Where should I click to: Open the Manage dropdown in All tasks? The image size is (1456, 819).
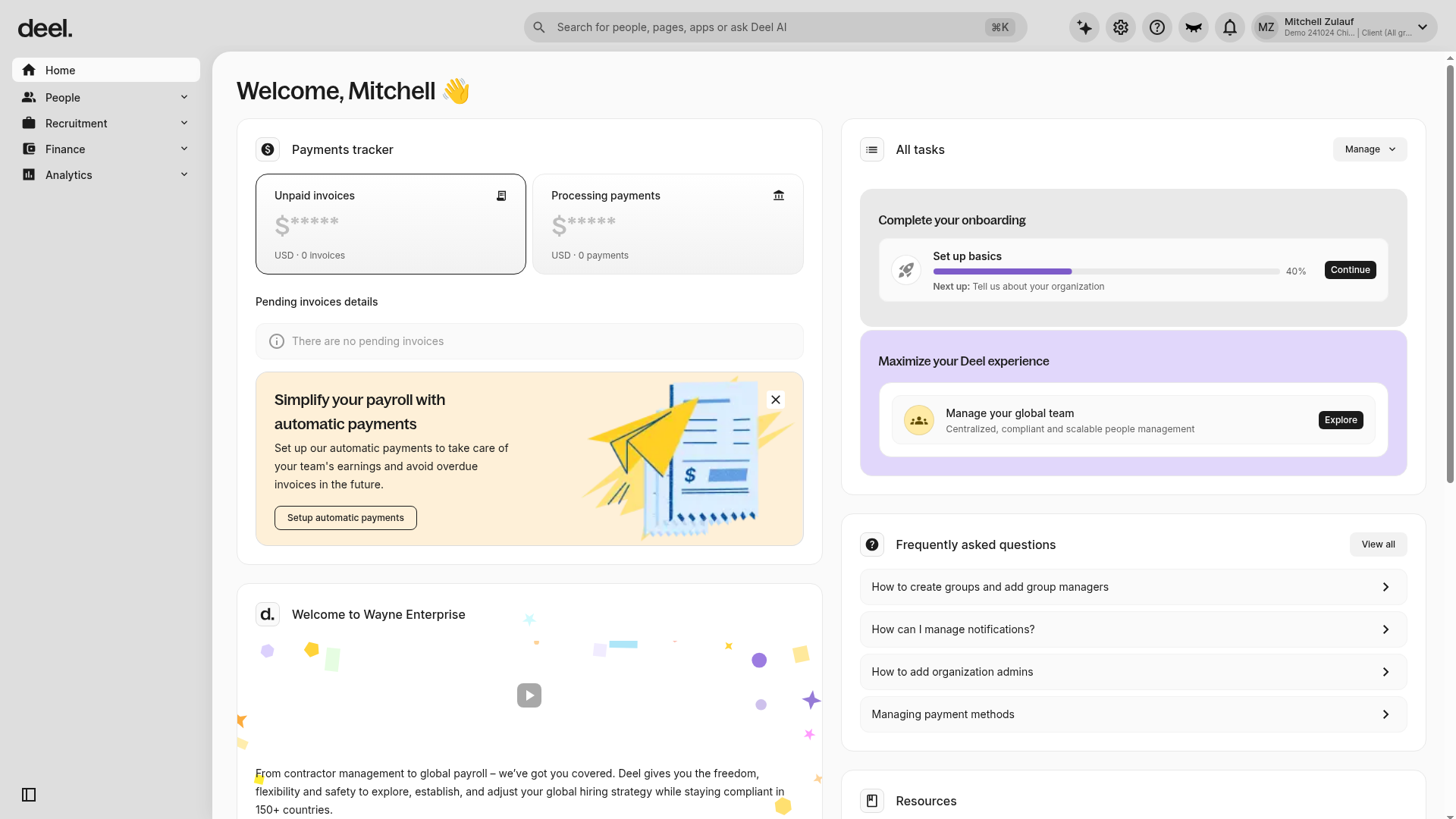point(1370,149)
